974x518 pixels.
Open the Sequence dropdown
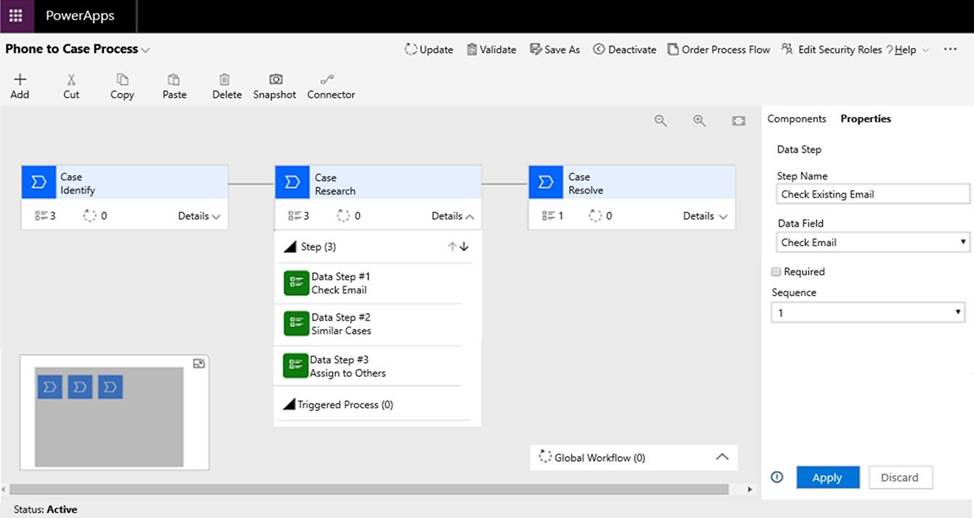[868, 313]
